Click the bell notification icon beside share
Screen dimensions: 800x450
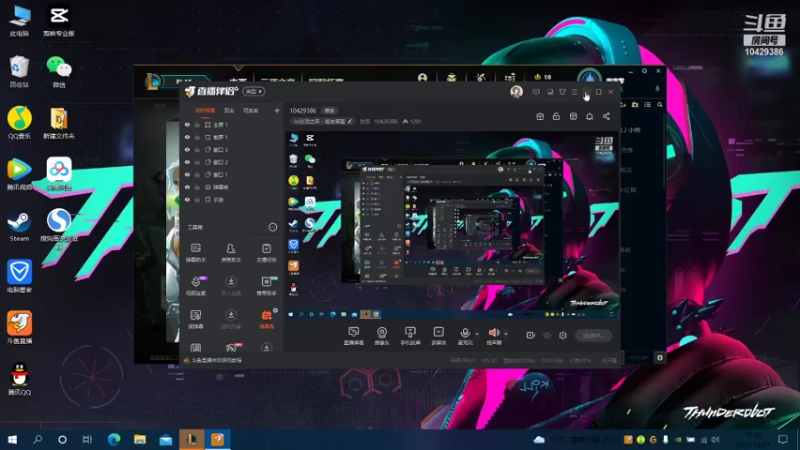click(589, 116)
